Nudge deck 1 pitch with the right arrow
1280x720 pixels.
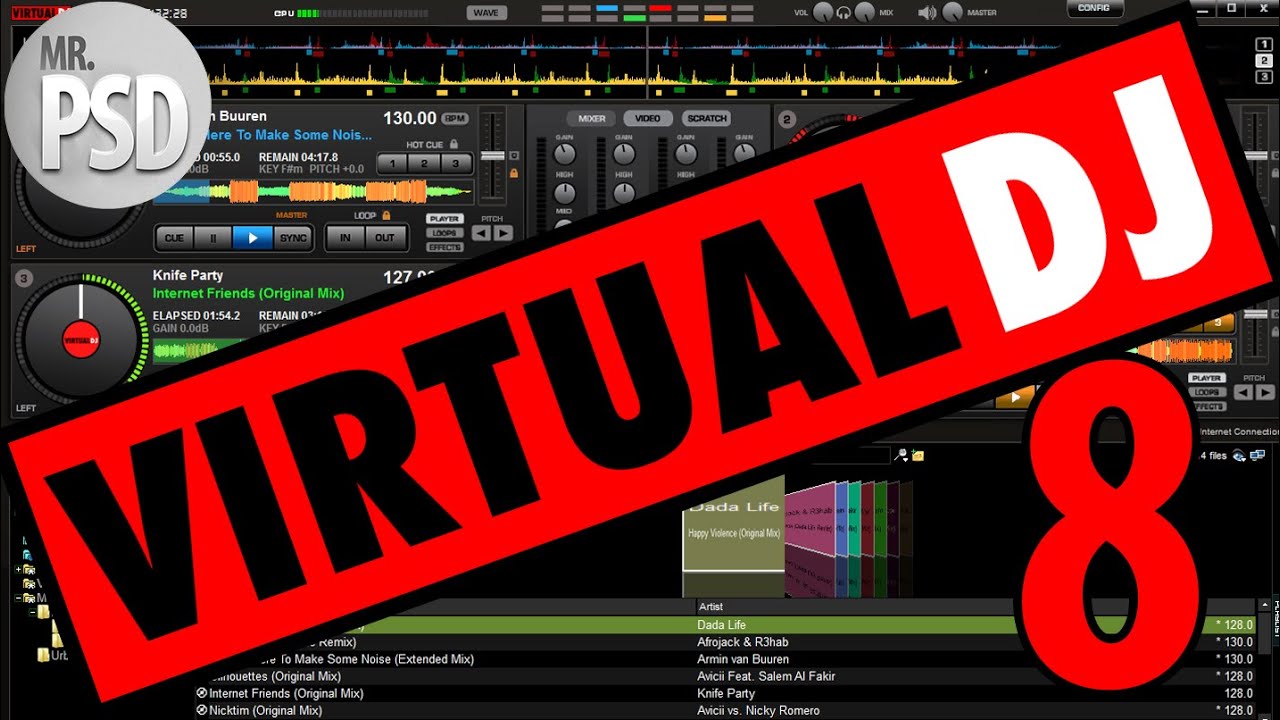(x=503, y=233)
